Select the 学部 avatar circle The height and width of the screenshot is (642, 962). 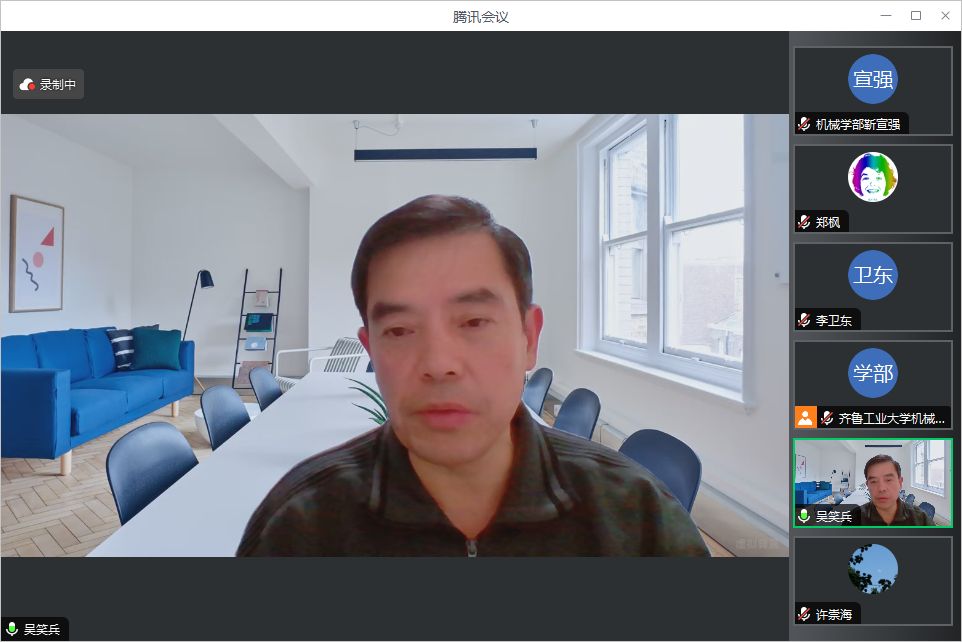872,373
